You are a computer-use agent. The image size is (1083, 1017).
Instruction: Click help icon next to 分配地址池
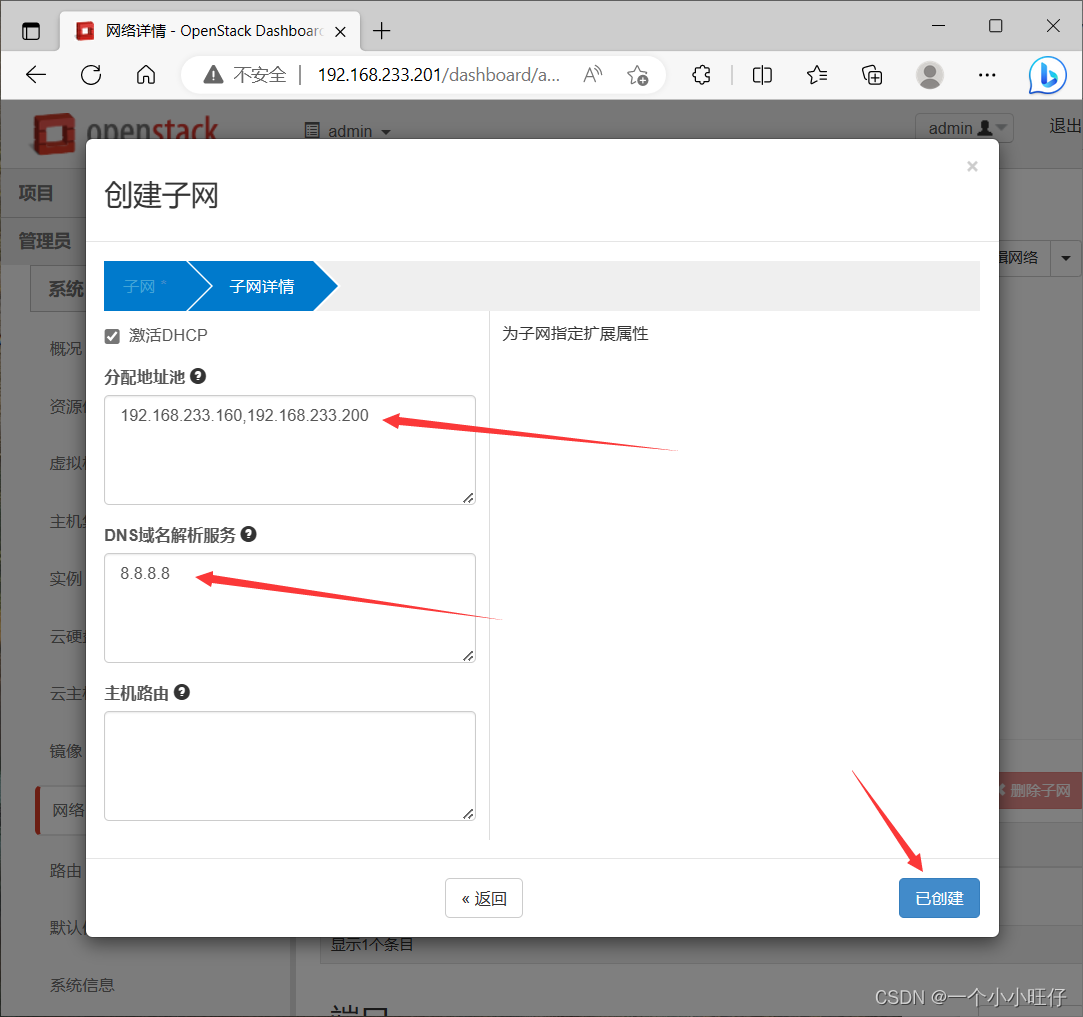point(198,376)
